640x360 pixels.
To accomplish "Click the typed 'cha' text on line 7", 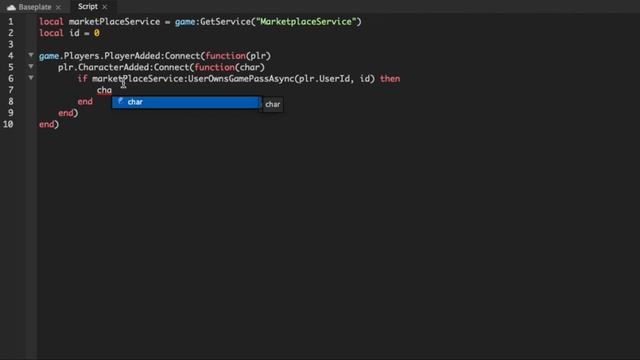I will [x=104, y=90].
